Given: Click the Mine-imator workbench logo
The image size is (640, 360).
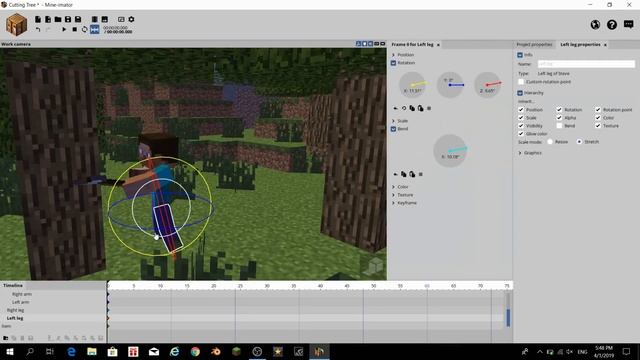Looking at the screenshot, I should click(x=16, y=24).
